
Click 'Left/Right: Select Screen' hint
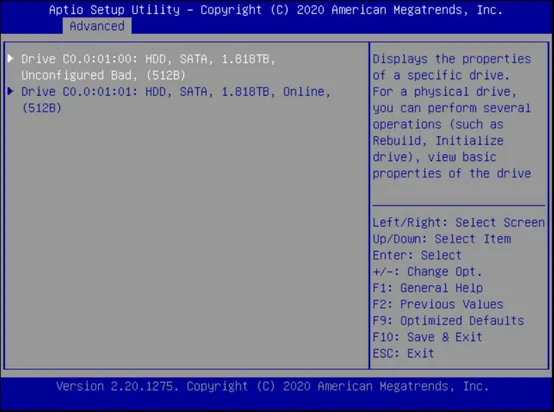[x=459, y=223]
